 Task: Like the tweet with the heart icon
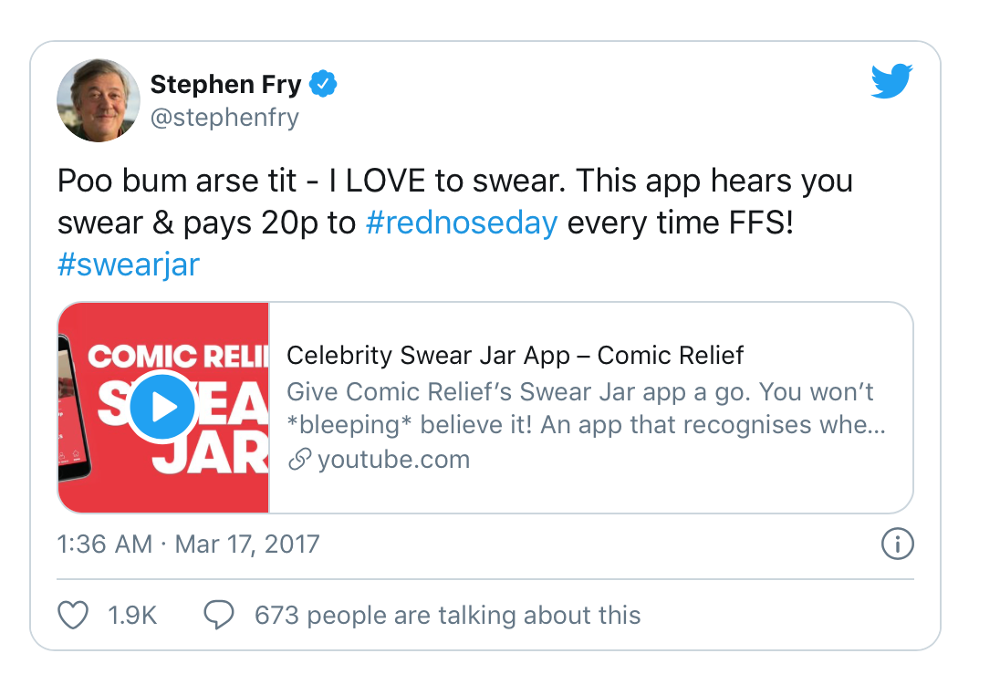[73, 614]
